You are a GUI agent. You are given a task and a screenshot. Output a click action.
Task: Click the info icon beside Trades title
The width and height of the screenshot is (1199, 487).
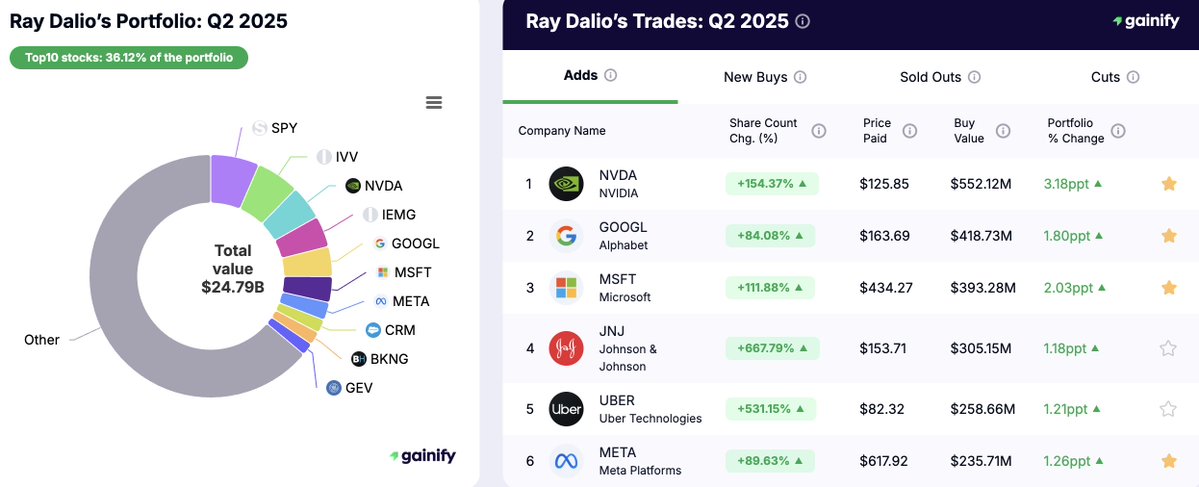pyautogui.click(x=802, y=21)
